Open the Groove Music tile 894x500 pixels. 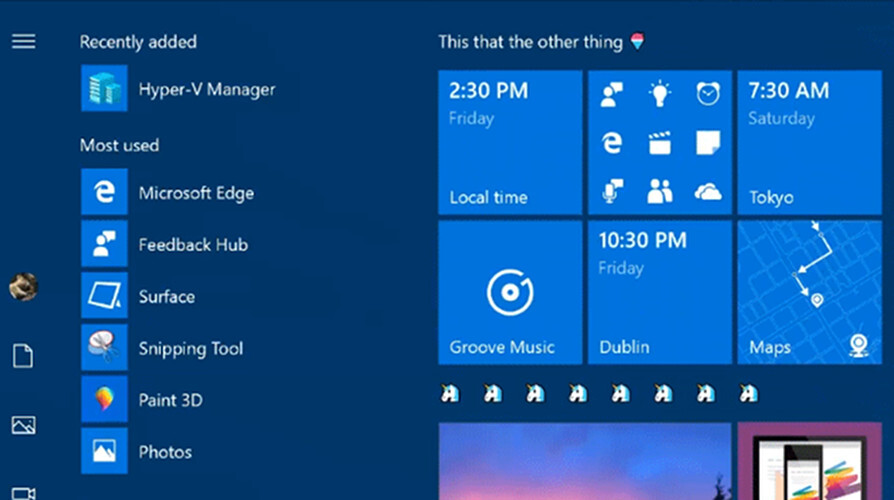(510, 292)
